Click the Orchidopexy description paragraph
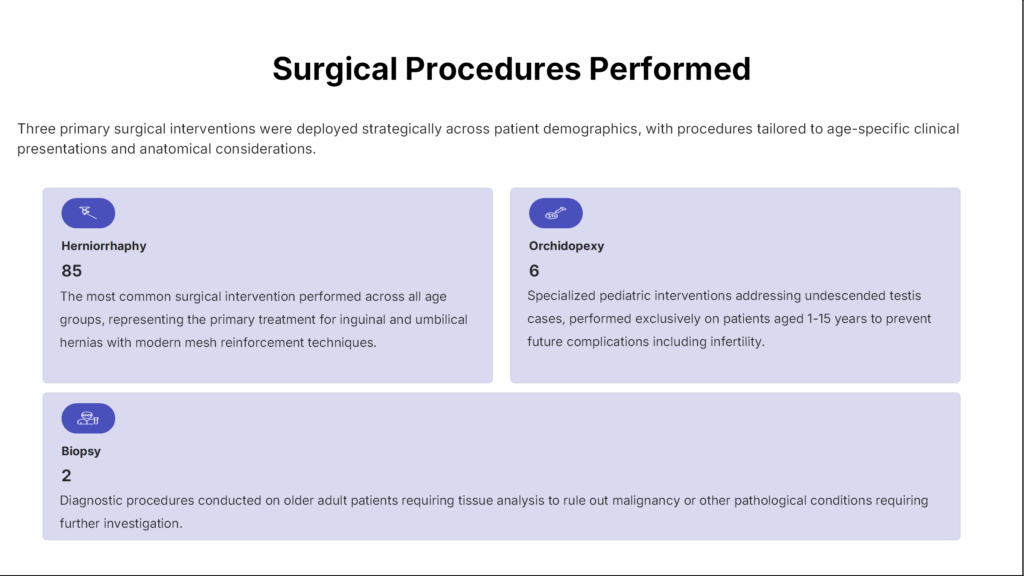The width and height of the screenshot is (1024, 576). 729,319
